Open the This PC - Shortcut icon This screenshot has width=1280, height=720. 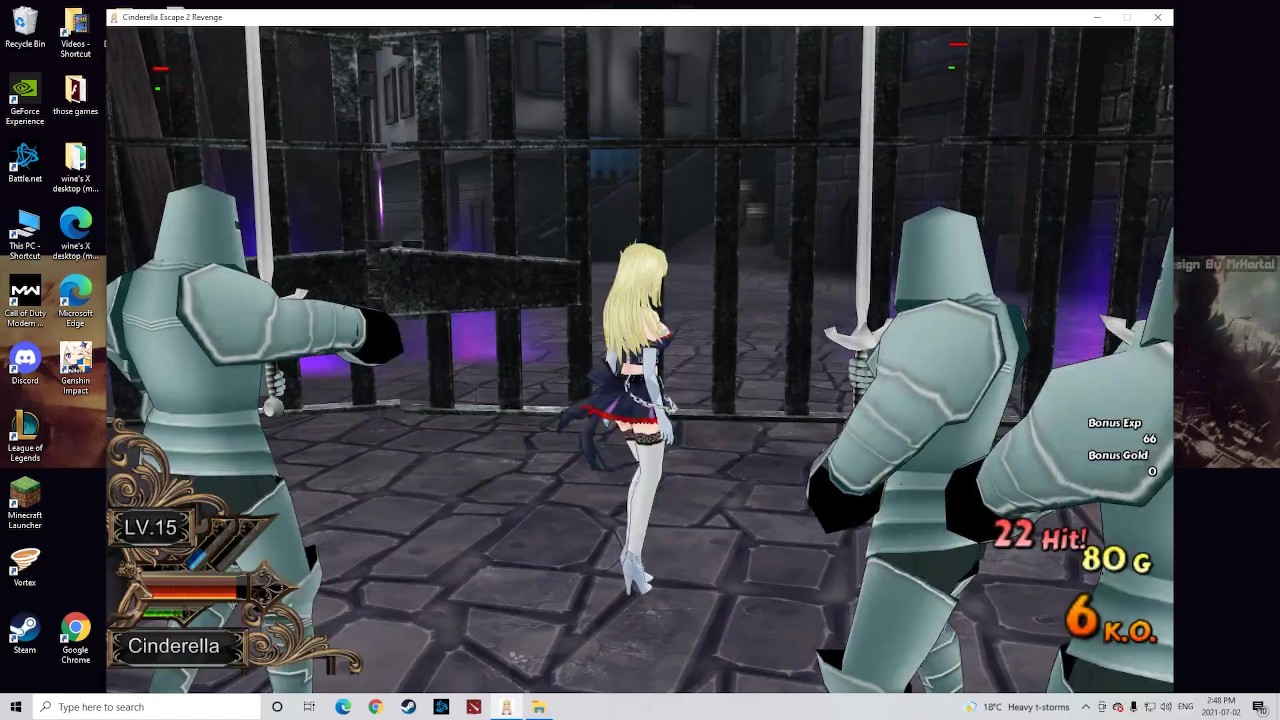(25, 235)
